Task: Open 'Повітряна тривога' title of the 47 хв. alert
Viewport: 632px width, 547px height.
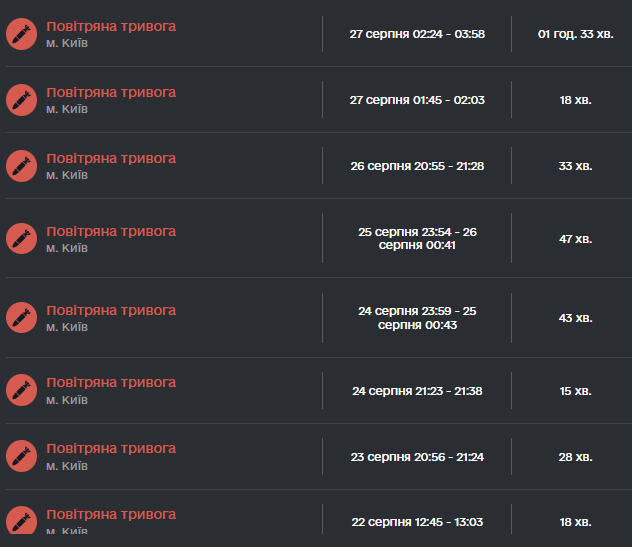Action: click(x=111, y=231)
